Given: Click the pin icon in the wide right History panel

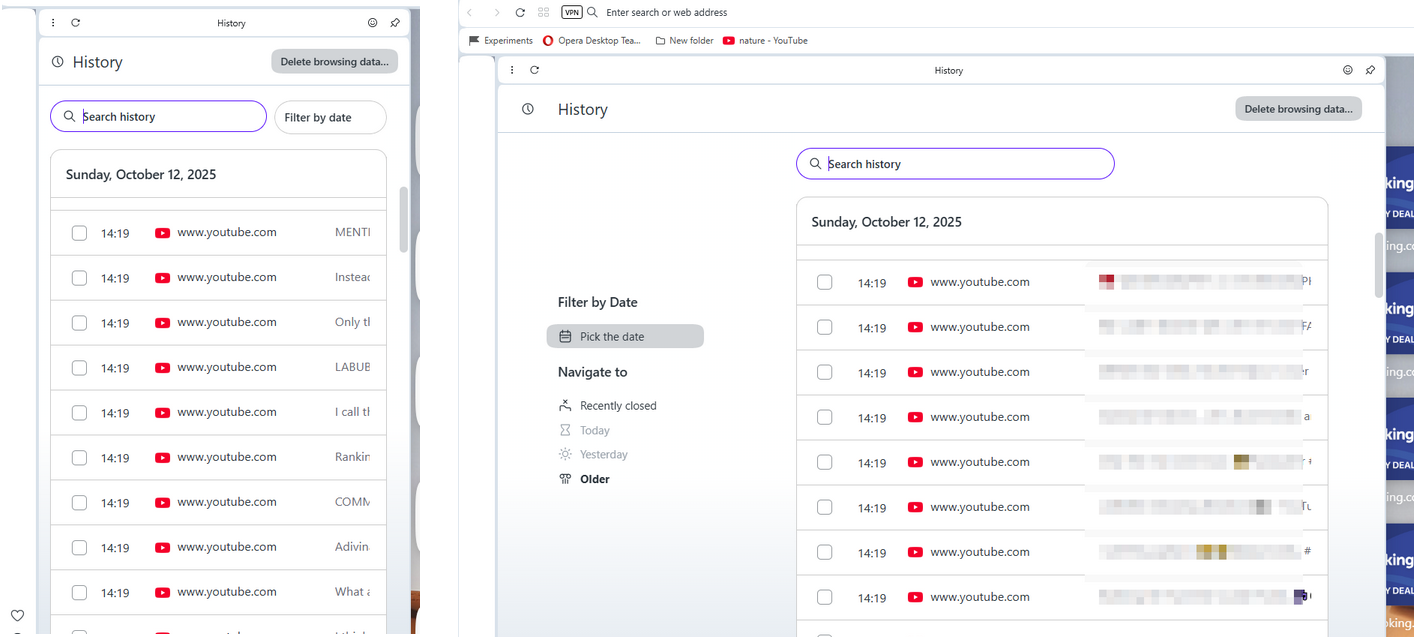Looking at the screenshot, I should click(x=1370, y=70).
